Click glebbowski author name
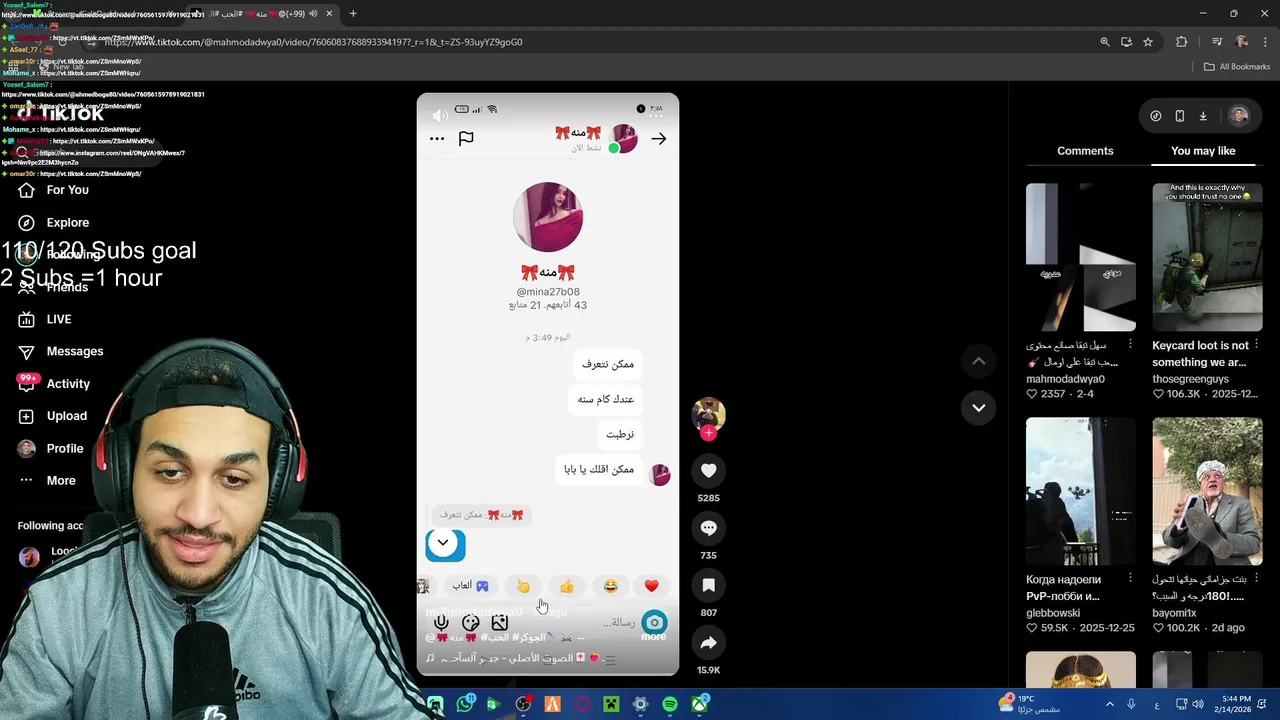The height and width of the screenshot is (720, 1280). coord(1053,613)
